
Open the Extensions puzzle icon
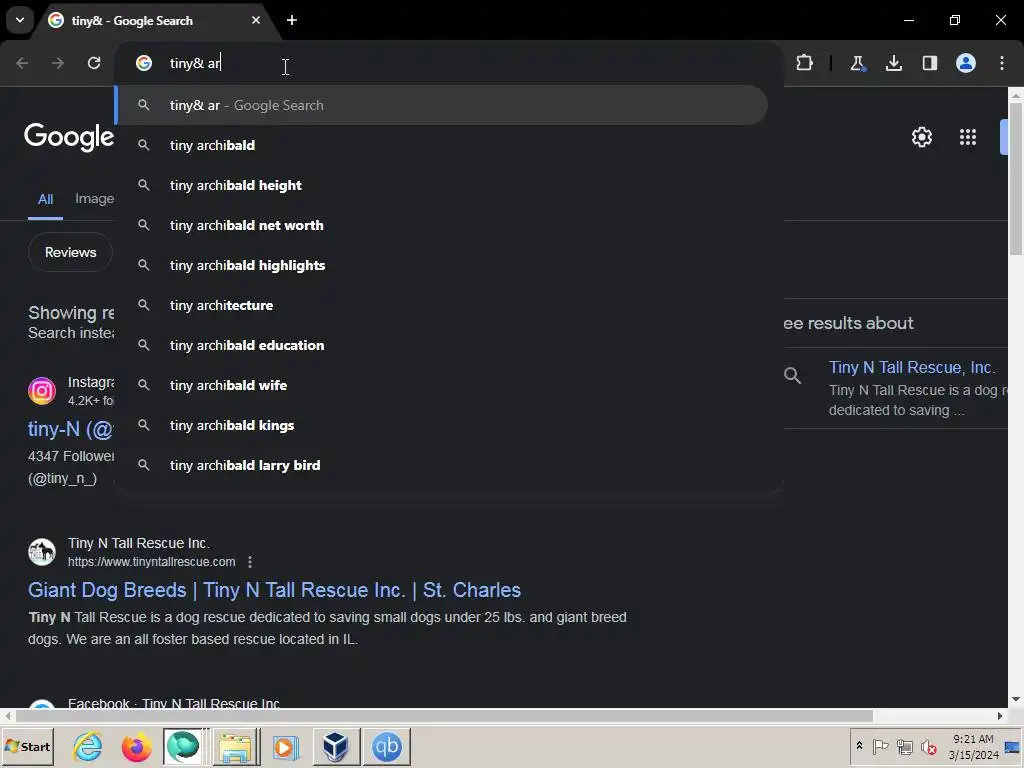click(805, 63)
